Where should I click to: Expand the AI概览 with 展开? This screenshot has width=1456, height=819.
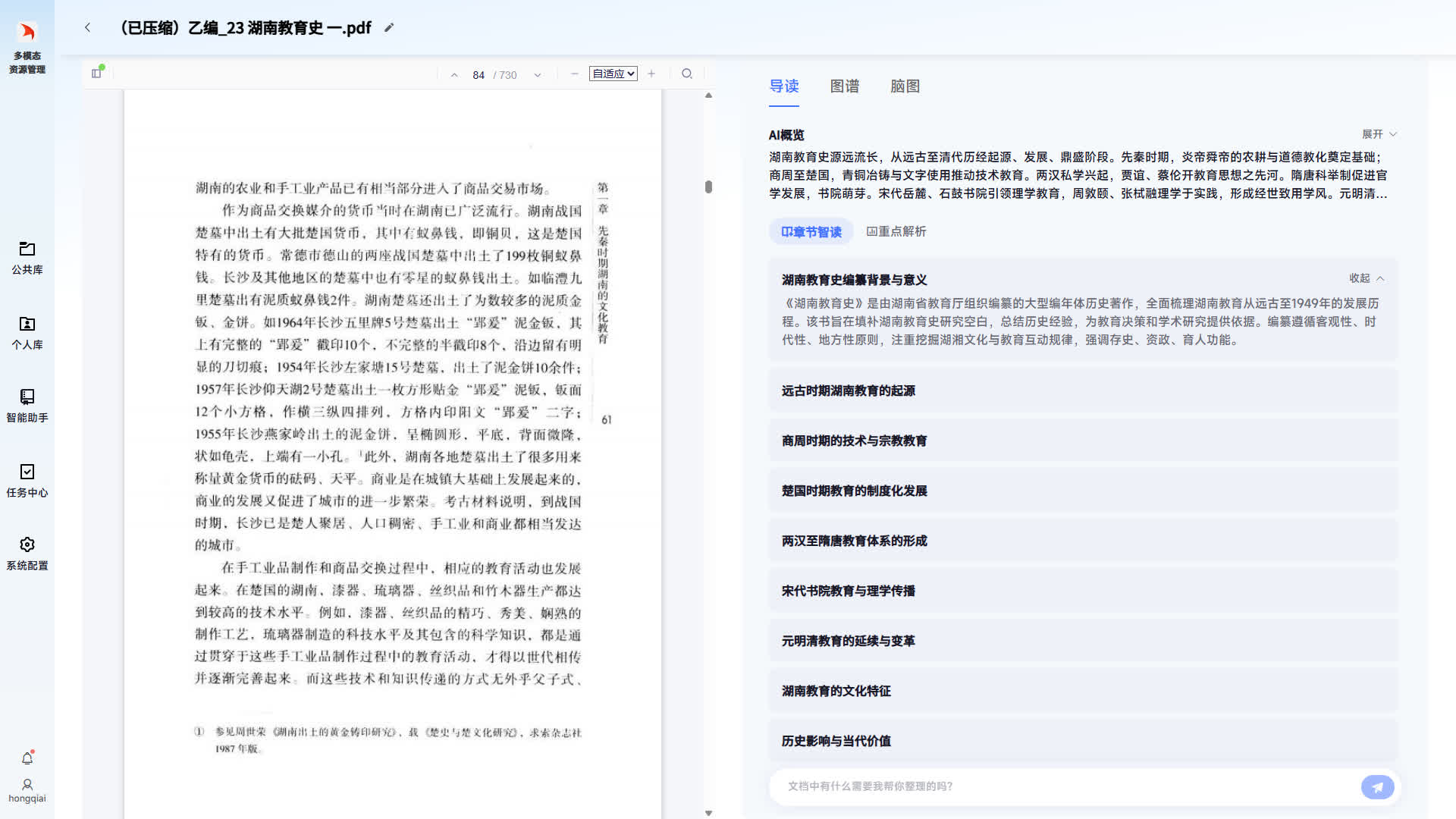coord(1379,134)
